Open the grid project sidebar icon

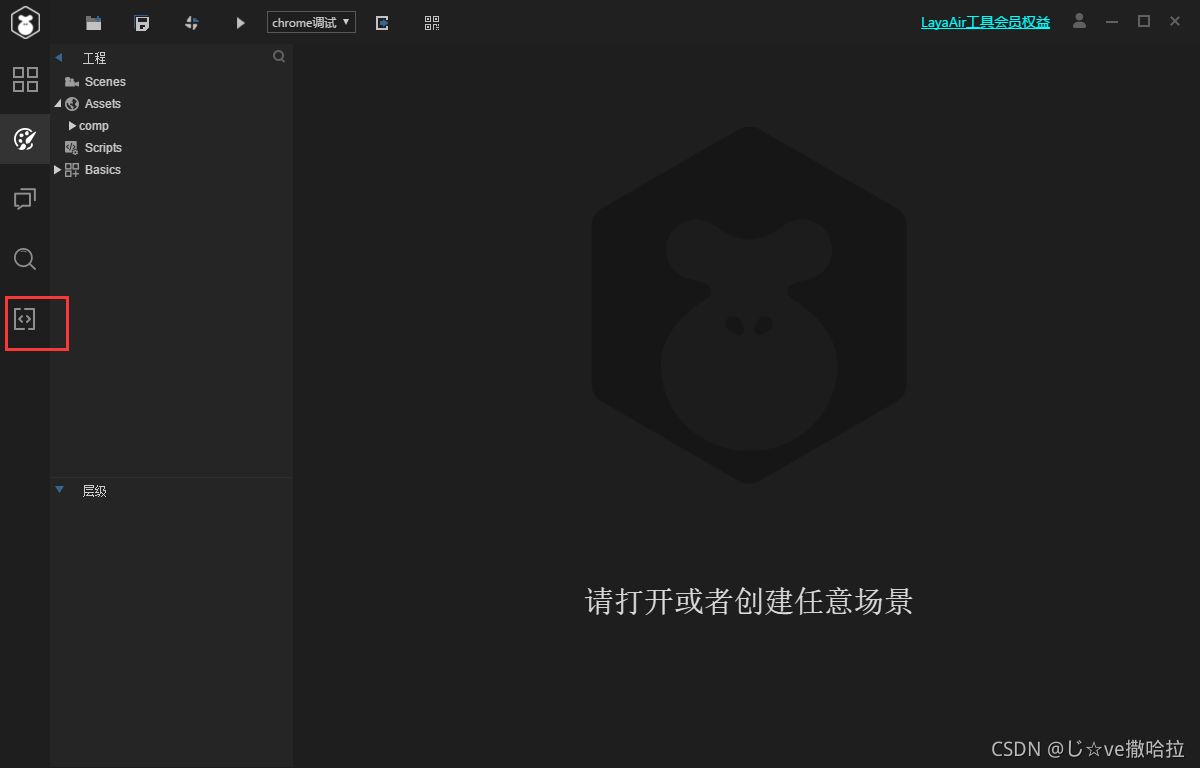(25, 80)
